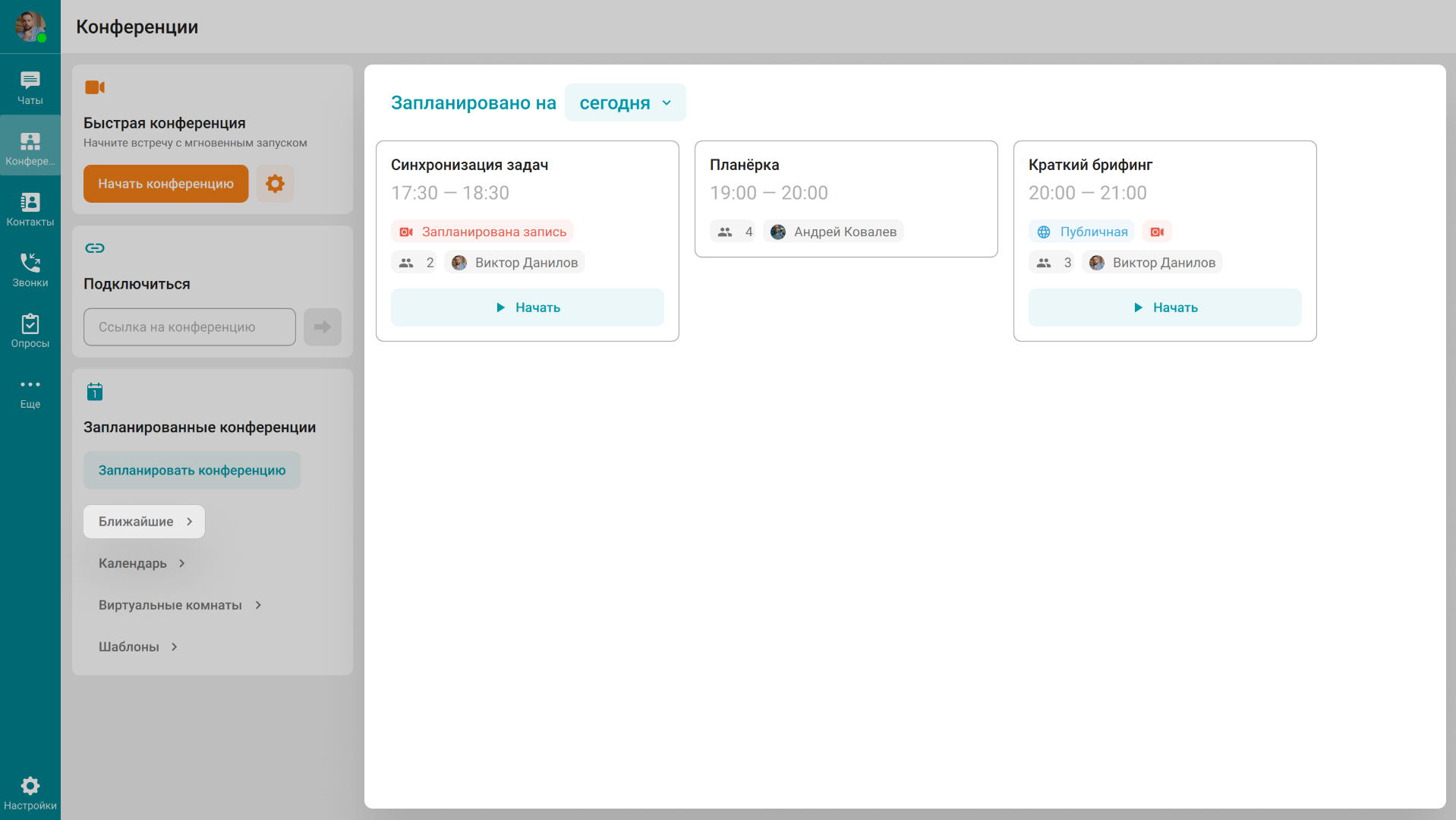Click the Подключиться heading
This screenshot has height=820, width=1456.
(x=137, y=284)
